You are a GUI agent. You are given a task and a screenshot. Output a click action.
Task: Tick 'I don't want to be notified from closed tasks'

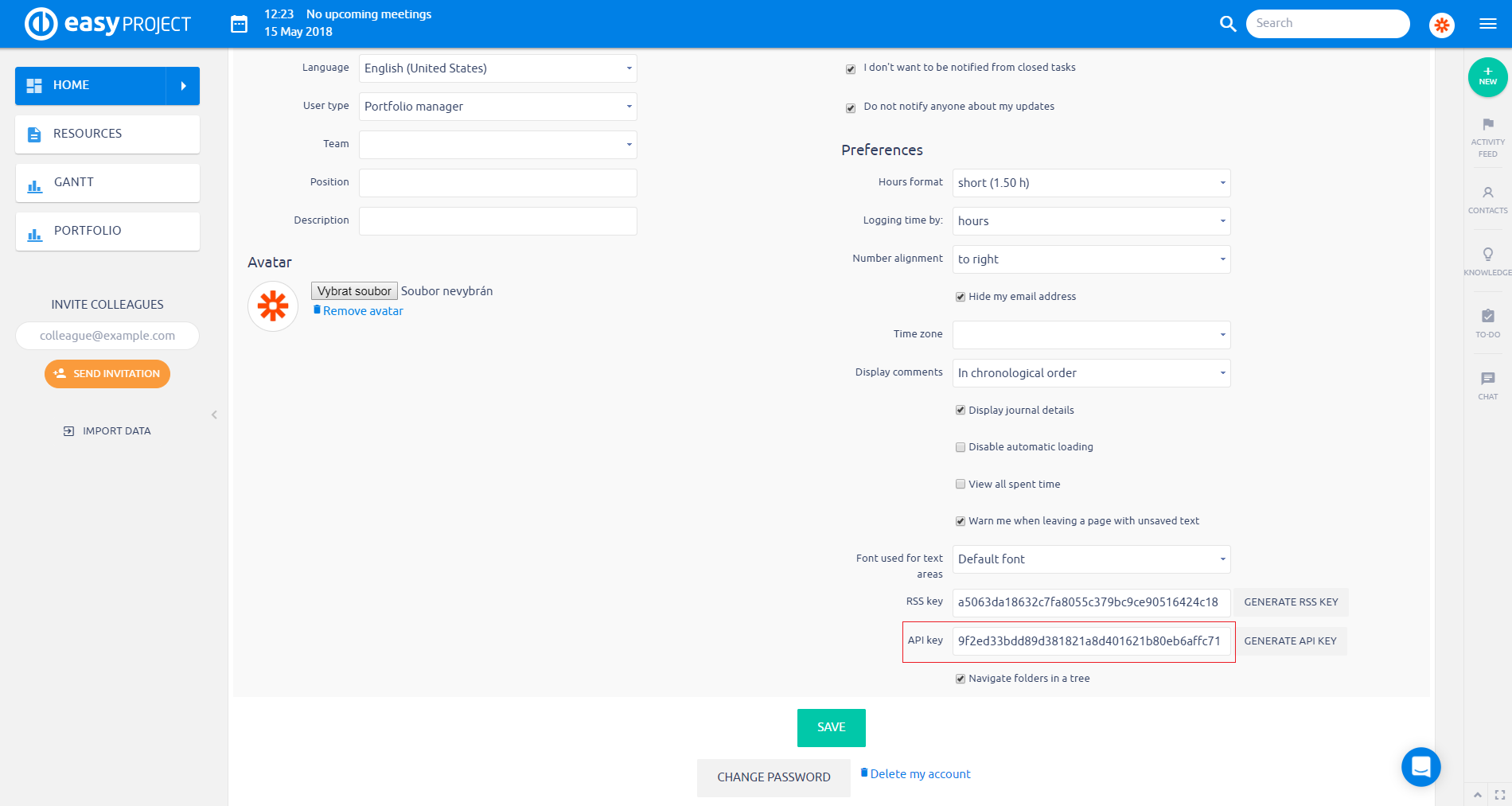[851, 69]
